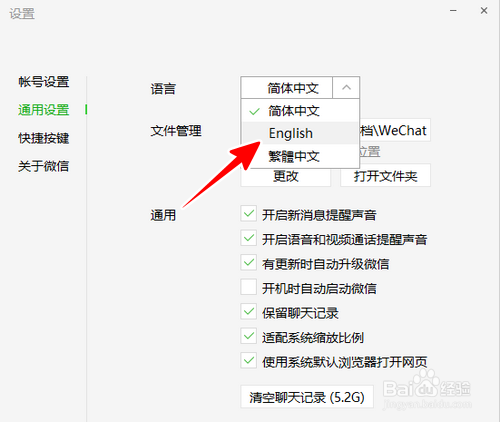Viewport: 500px width, 422px height.
Task: Toggle 使用系统默认浏览器打开网页 checkbox
Action: [249, 361]
